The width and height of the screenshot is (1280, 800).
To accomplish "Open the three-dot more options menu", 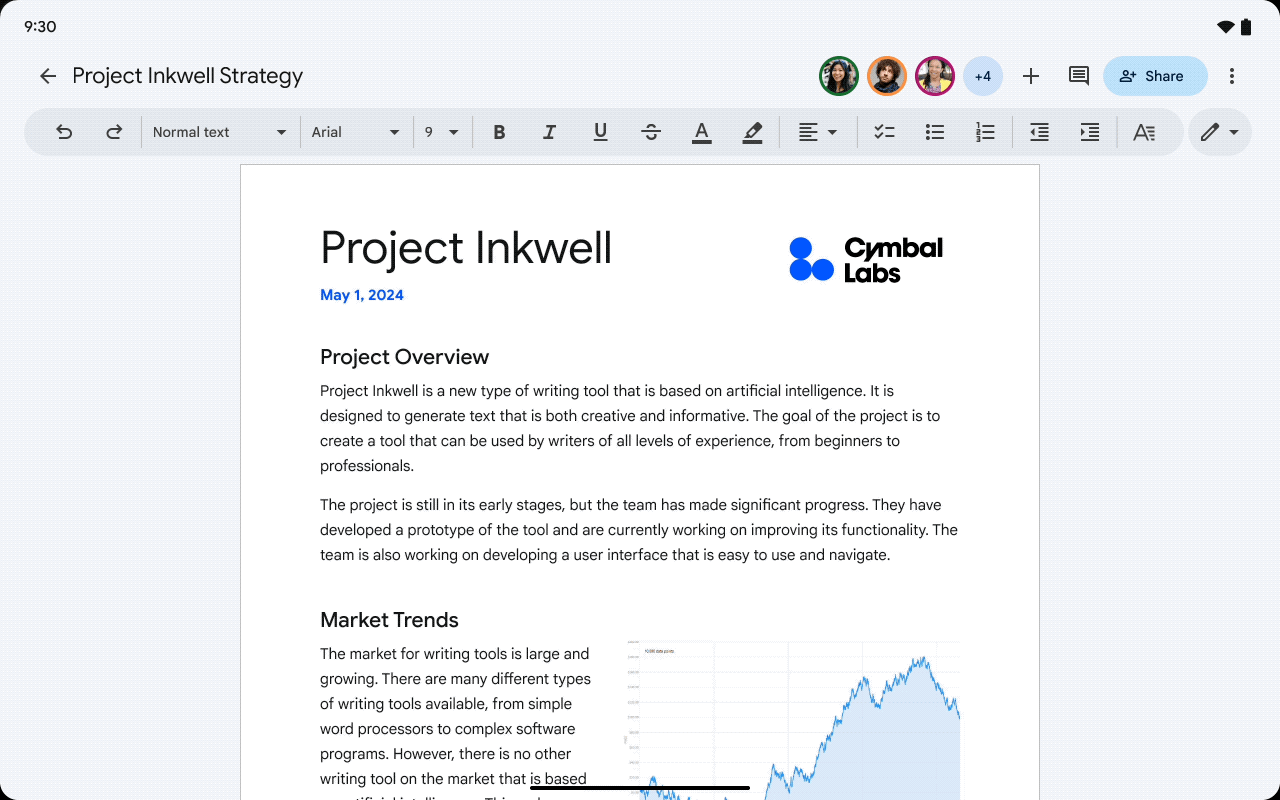I will (1232, 76).
